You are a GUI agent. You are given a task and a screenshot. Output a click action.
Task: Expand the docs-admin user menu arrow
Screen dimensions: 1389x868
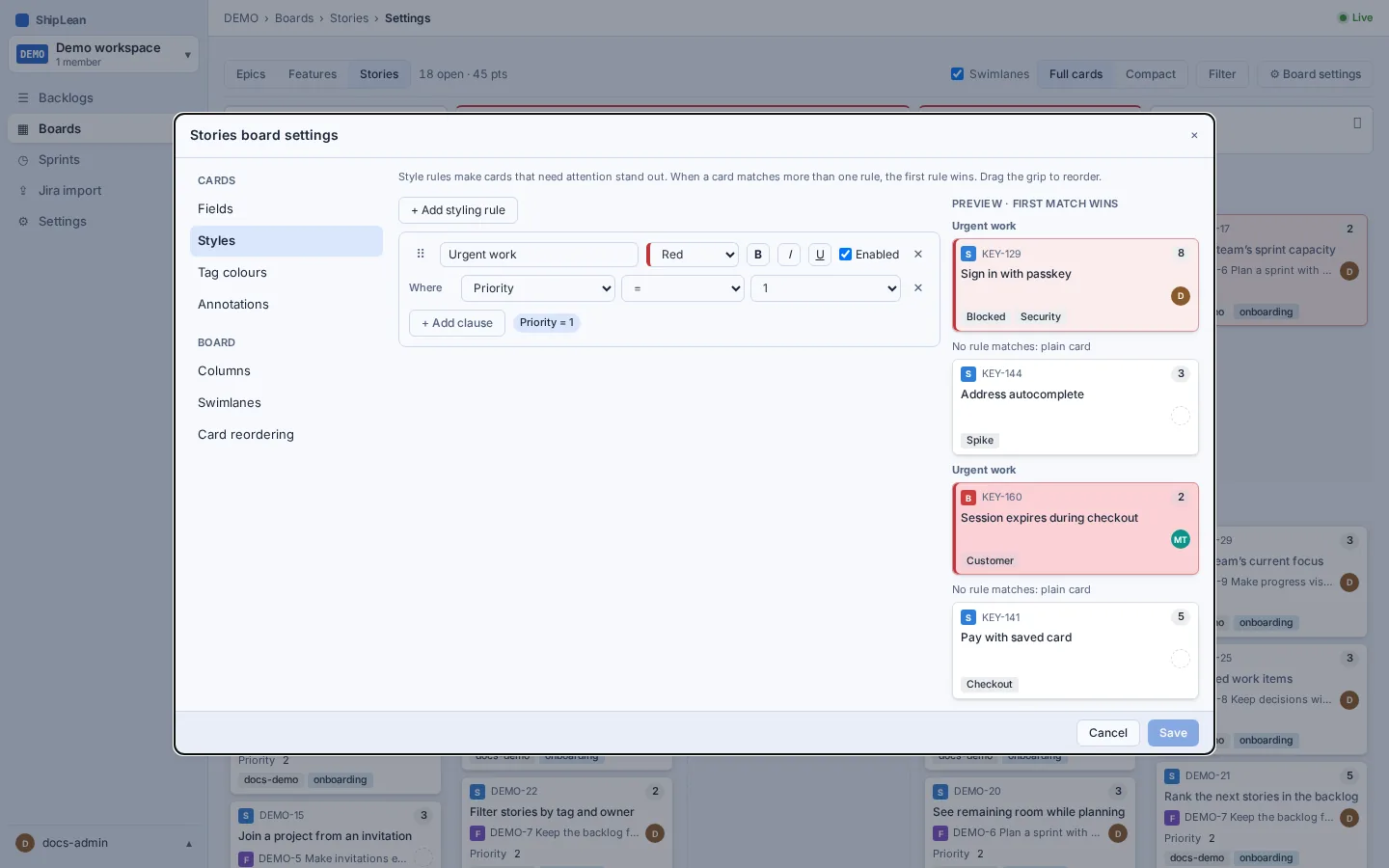pyautogui.click(x=189, y=844)
